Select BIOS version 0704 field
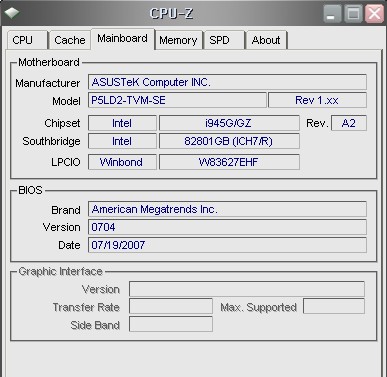This screenshot has height=377, width=387. pyautogui.click(x=227, y=227)
